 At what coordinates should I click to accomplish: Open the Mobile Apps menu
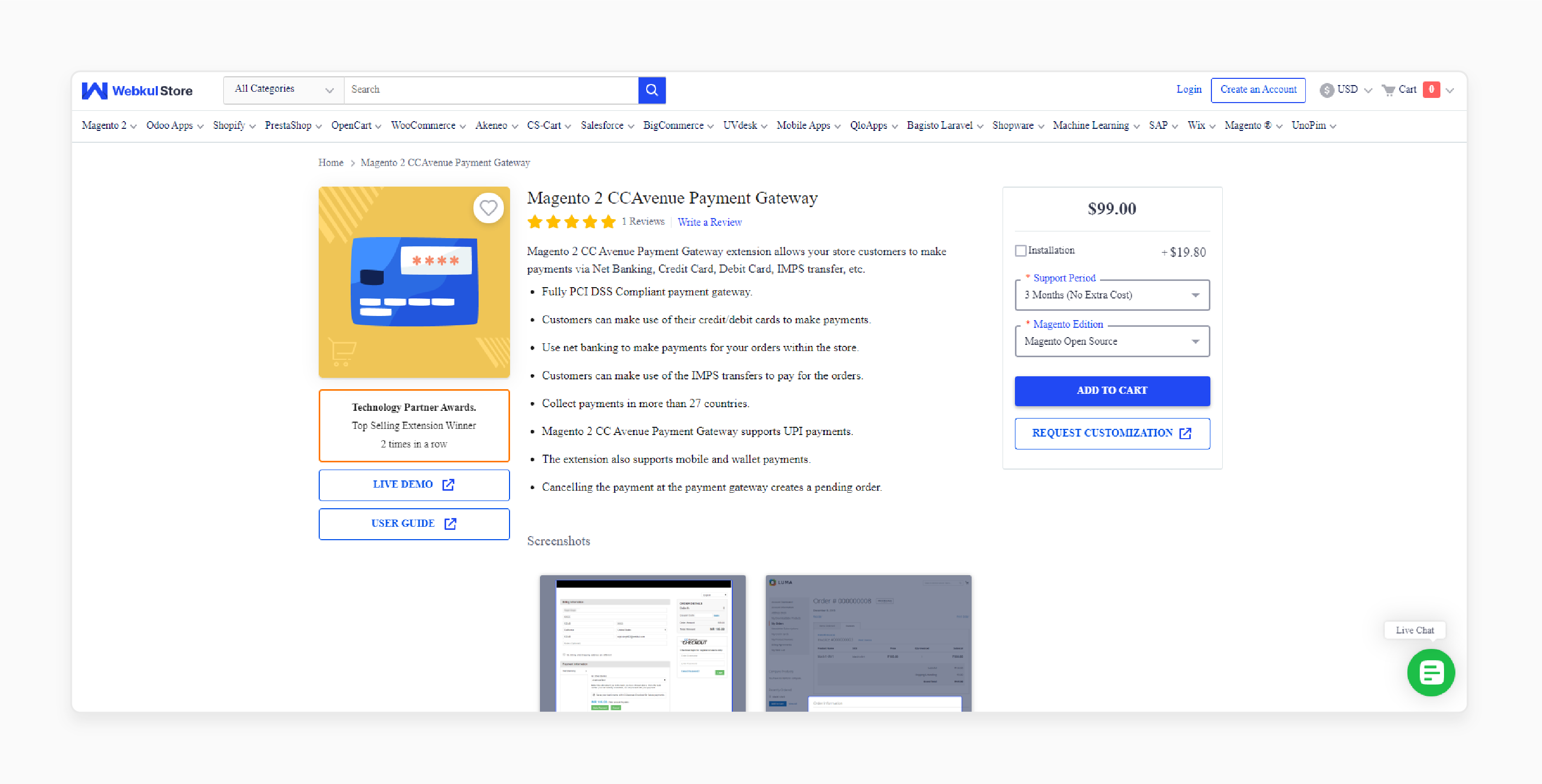(809, 126)
